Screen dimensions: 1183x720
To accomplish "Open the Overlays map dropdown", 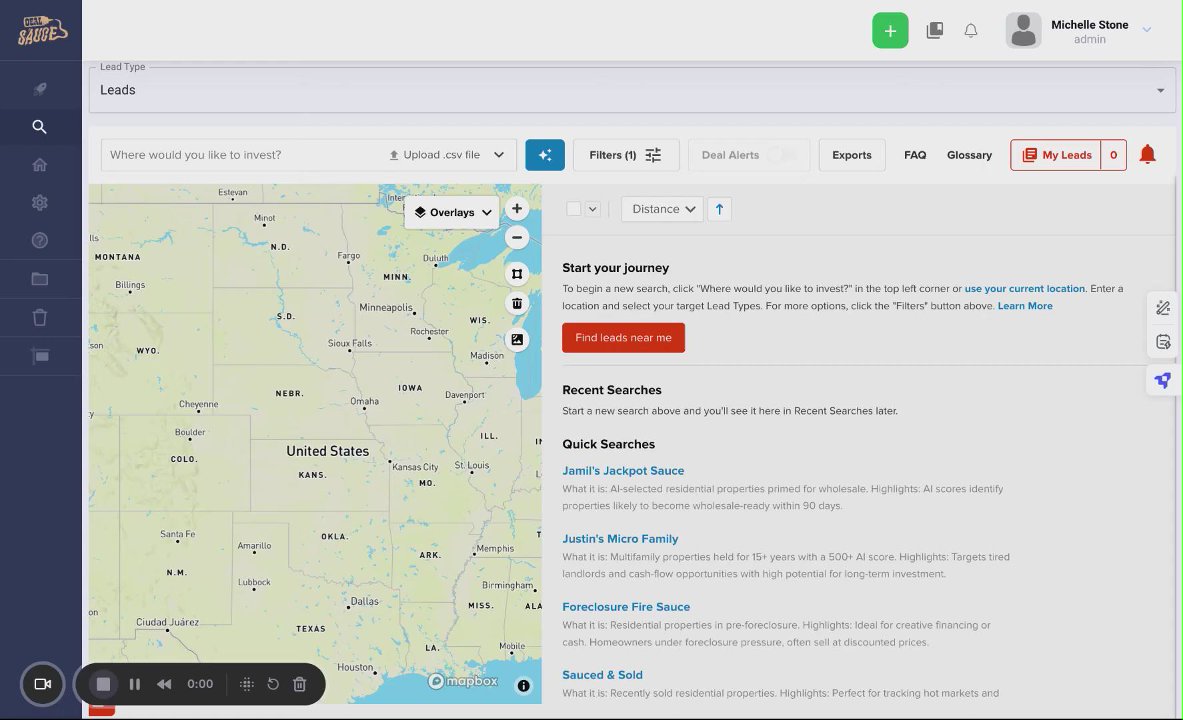I will [452, 212].
